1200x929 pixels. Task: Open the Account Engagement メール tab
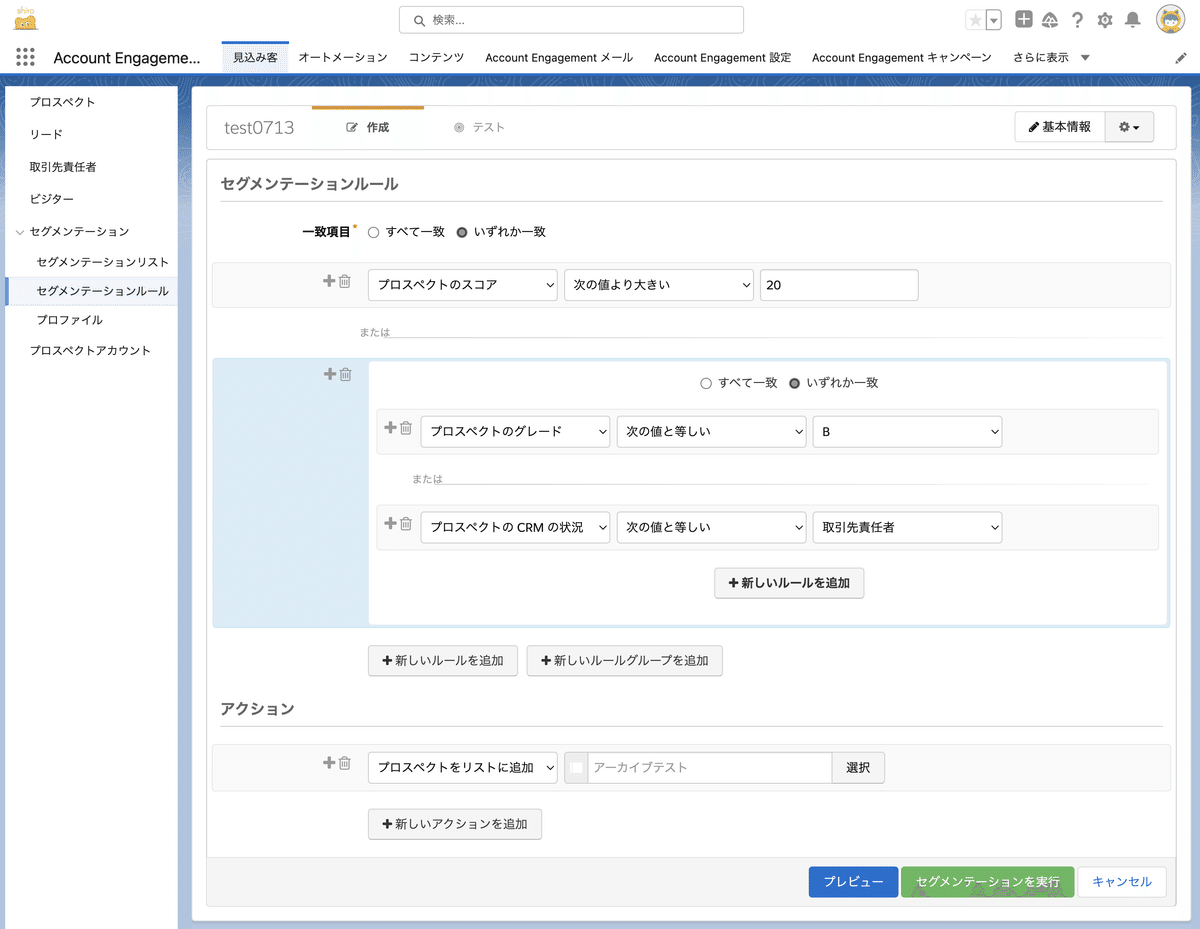tap(559, 58)
